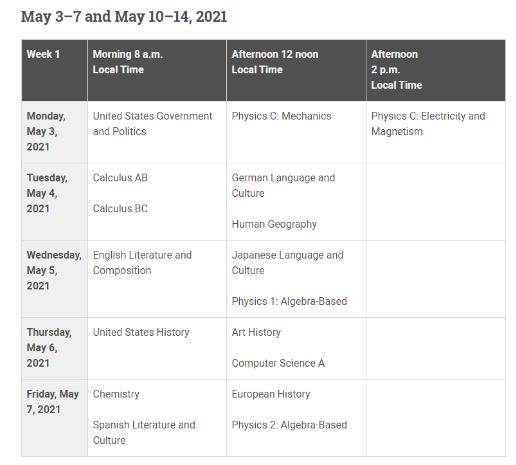Click the Calculus AB exam entry
The width and height of the screenshot is (516, 465).
click(x=120, y=178)
